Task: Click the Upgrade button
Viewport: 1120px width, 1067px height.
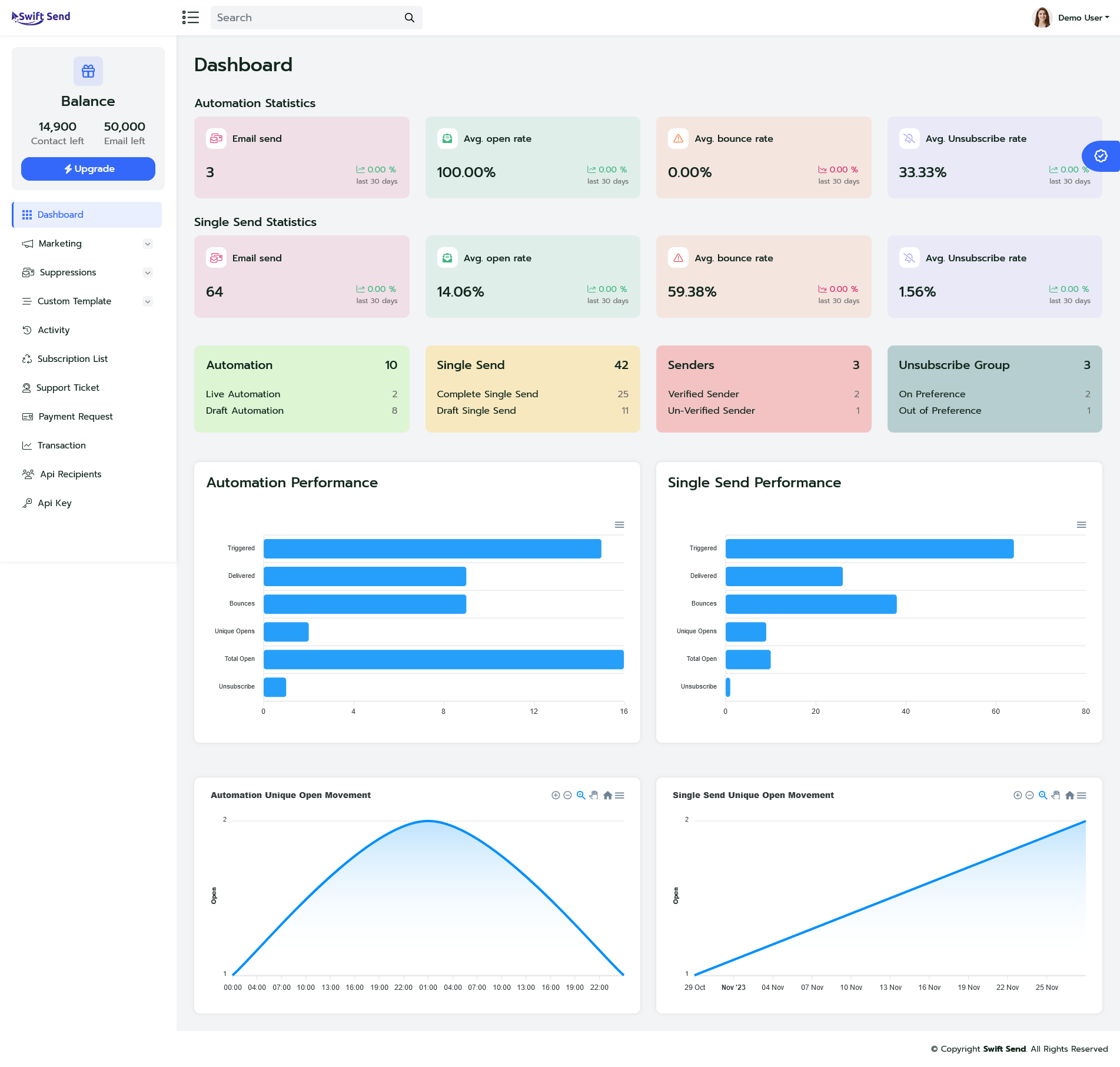Action: (88, 169)
